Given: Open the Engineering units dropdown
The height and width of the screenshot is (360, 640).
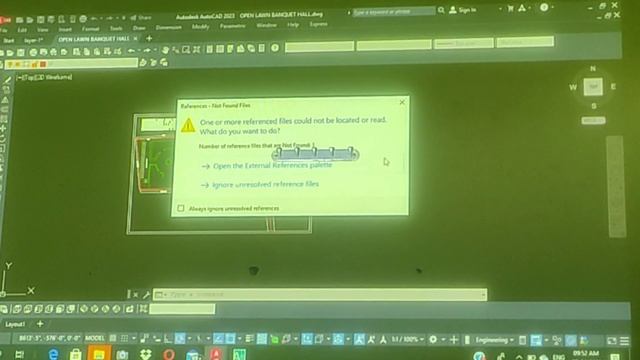Looking at the screenshot, I should [x=494, y=340].
